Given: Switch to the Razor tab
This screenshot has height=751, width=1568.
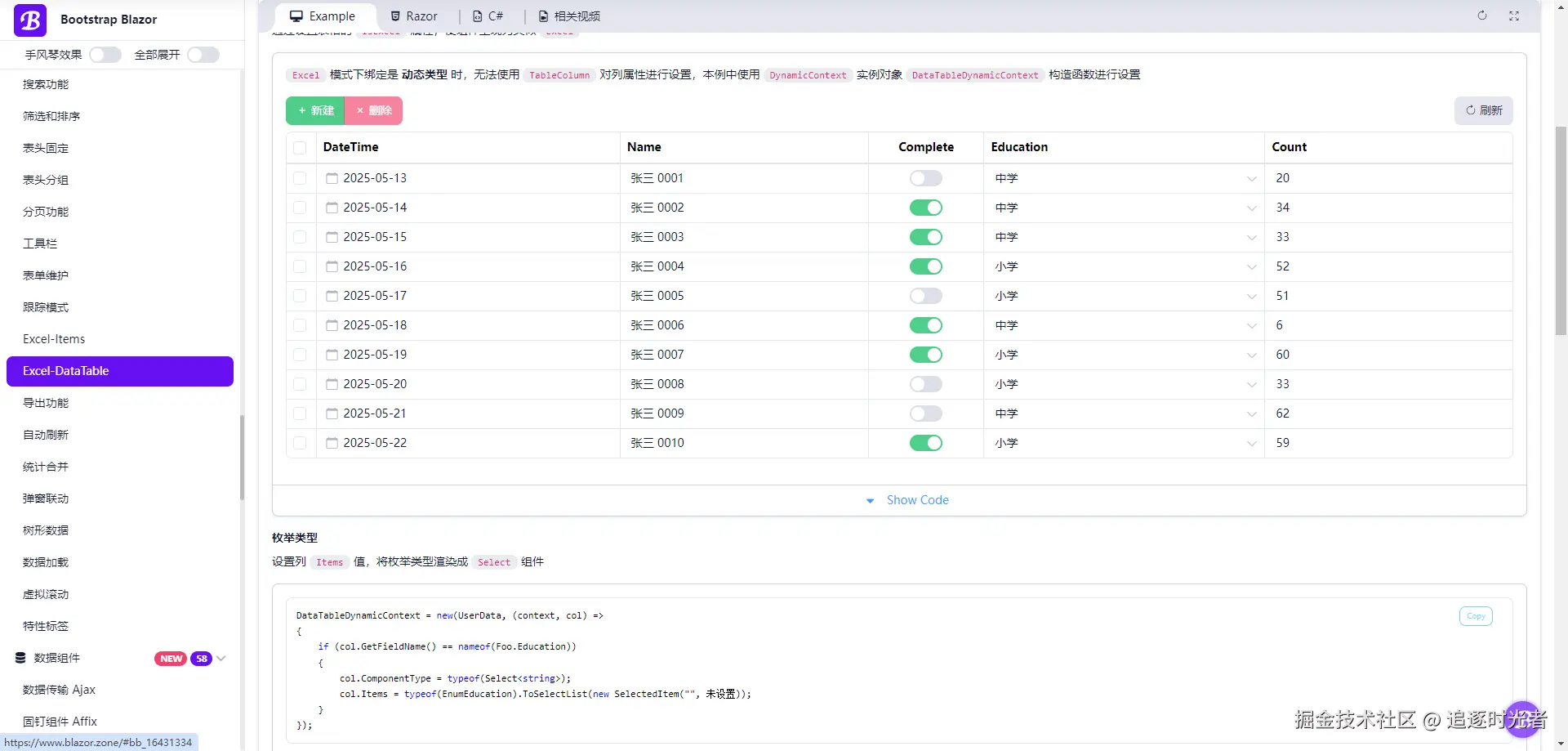Looking at the screenshot, I should click(414, 16).
